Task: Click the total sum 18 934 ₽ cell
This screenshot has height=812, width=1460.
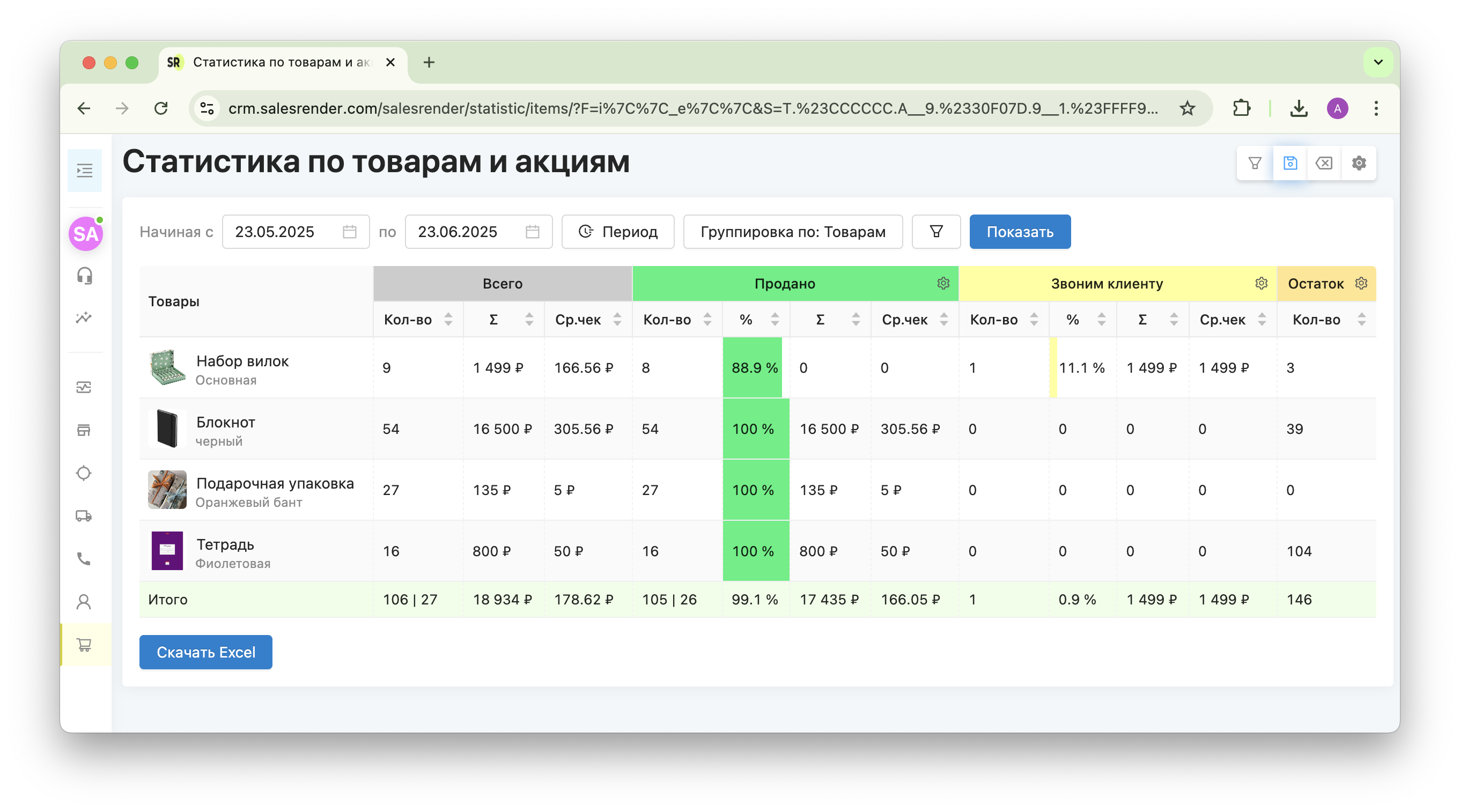Action: (x=502, y=600)
